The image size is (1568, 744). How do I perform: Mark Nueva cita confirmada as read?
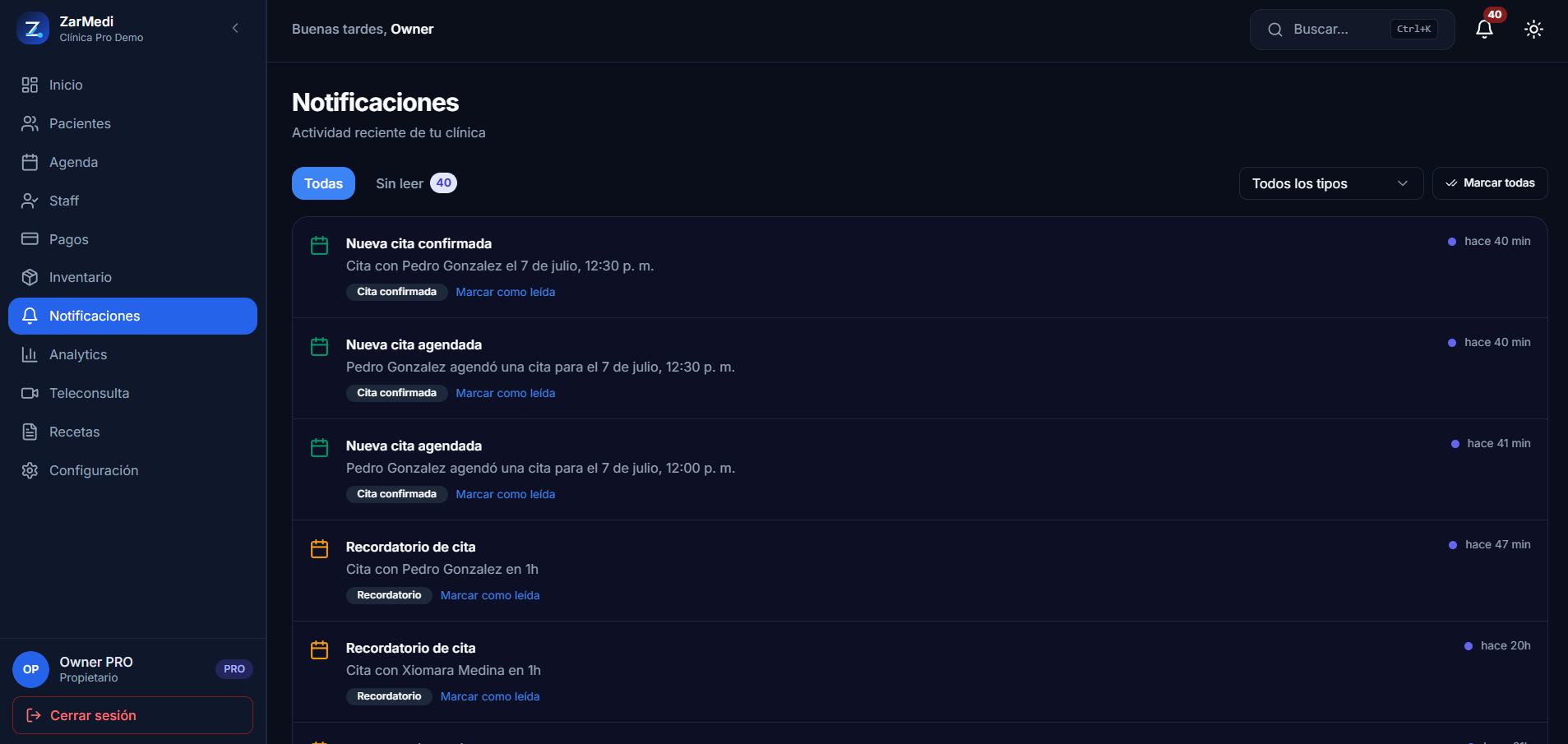click(x=506, y=292)
